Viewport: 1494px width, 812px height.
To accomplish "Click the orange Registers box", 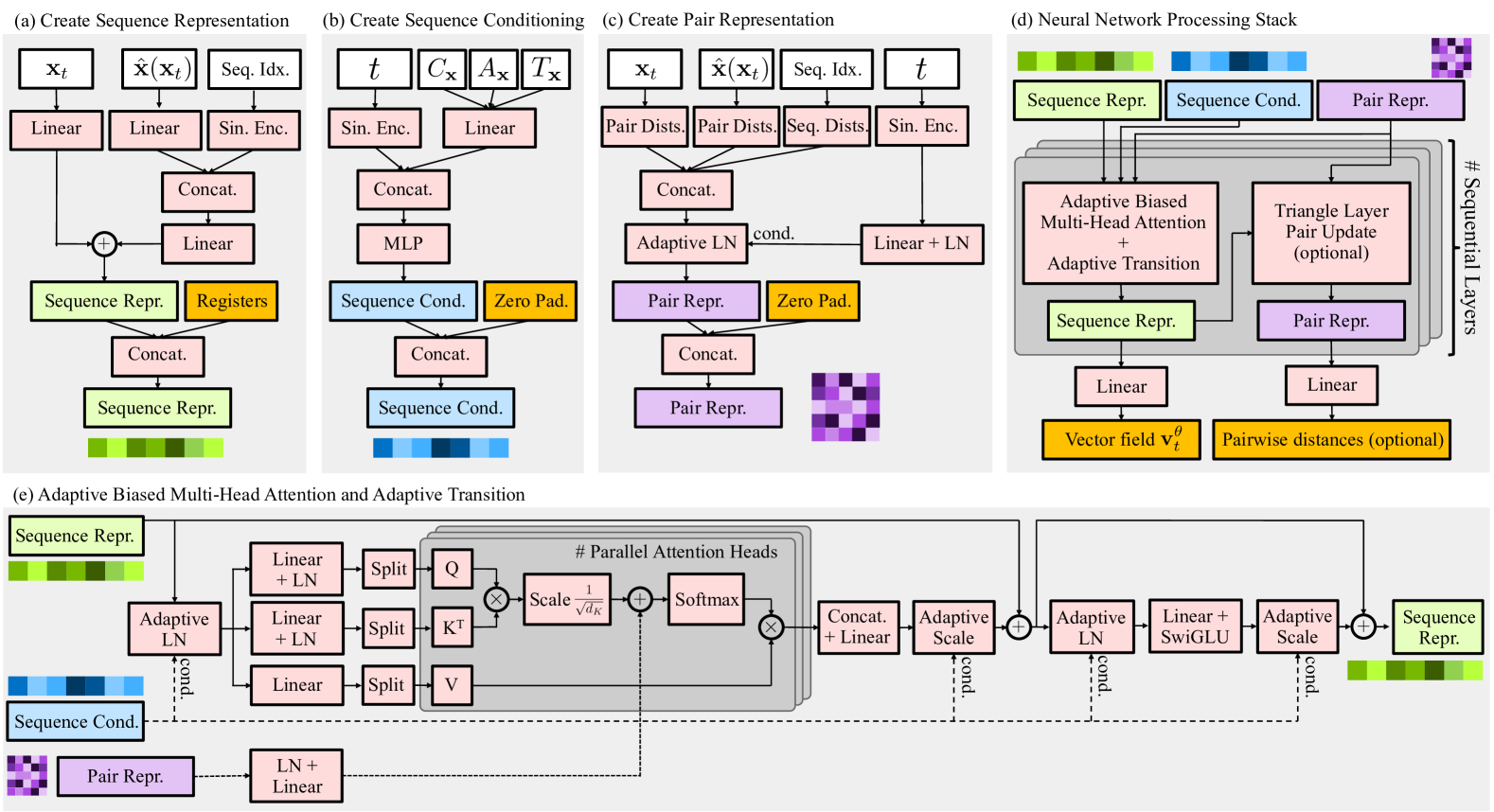I will [232, 301].
